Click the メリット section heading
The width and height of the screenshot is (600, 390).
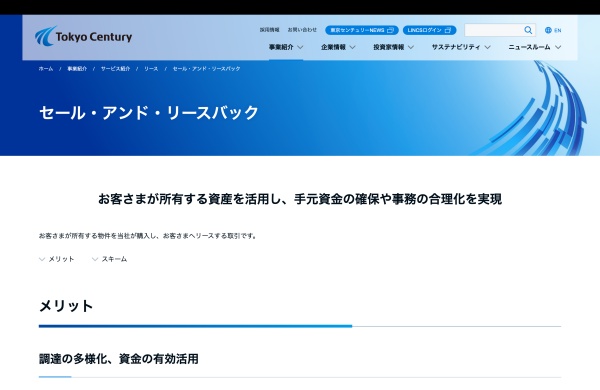[x=66, y=306]
